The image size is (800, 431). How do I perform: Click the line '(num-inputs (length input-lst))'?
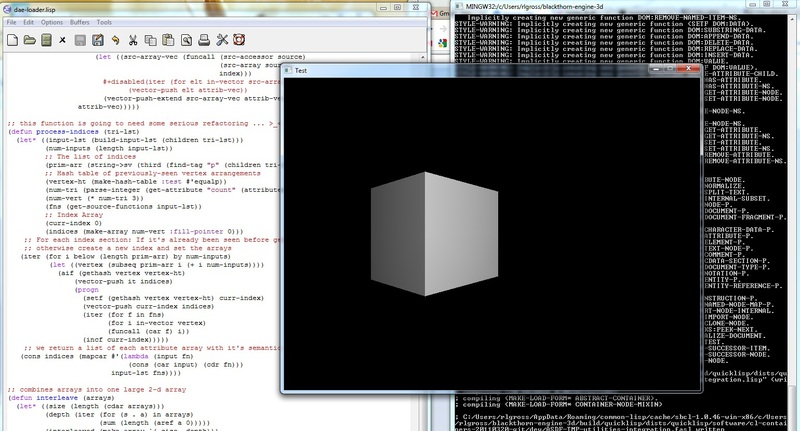109,148
